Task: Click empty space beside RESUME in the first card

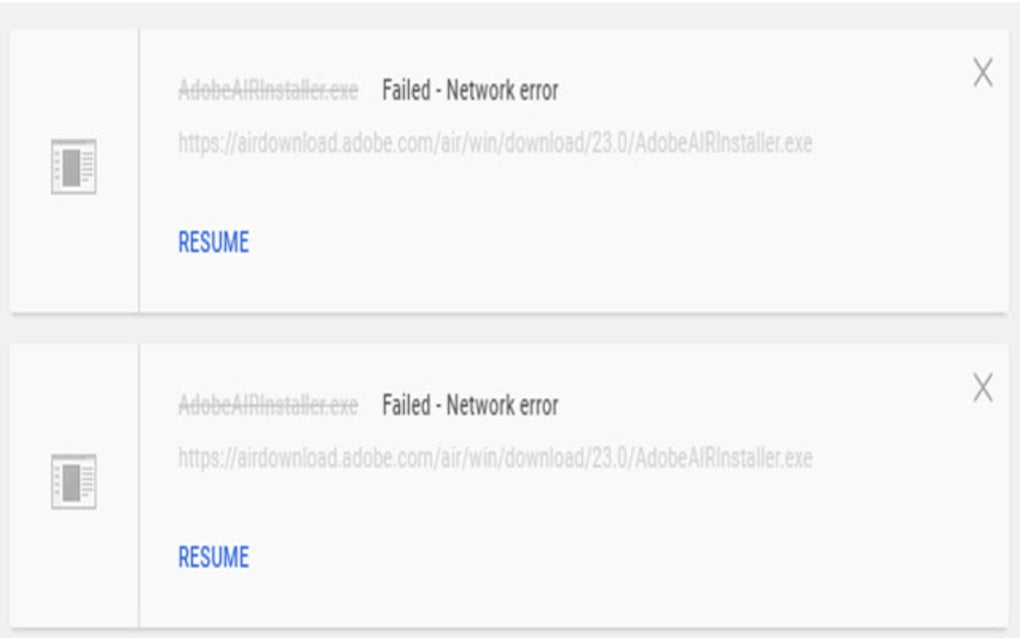Action: click(x=585, y=242)
